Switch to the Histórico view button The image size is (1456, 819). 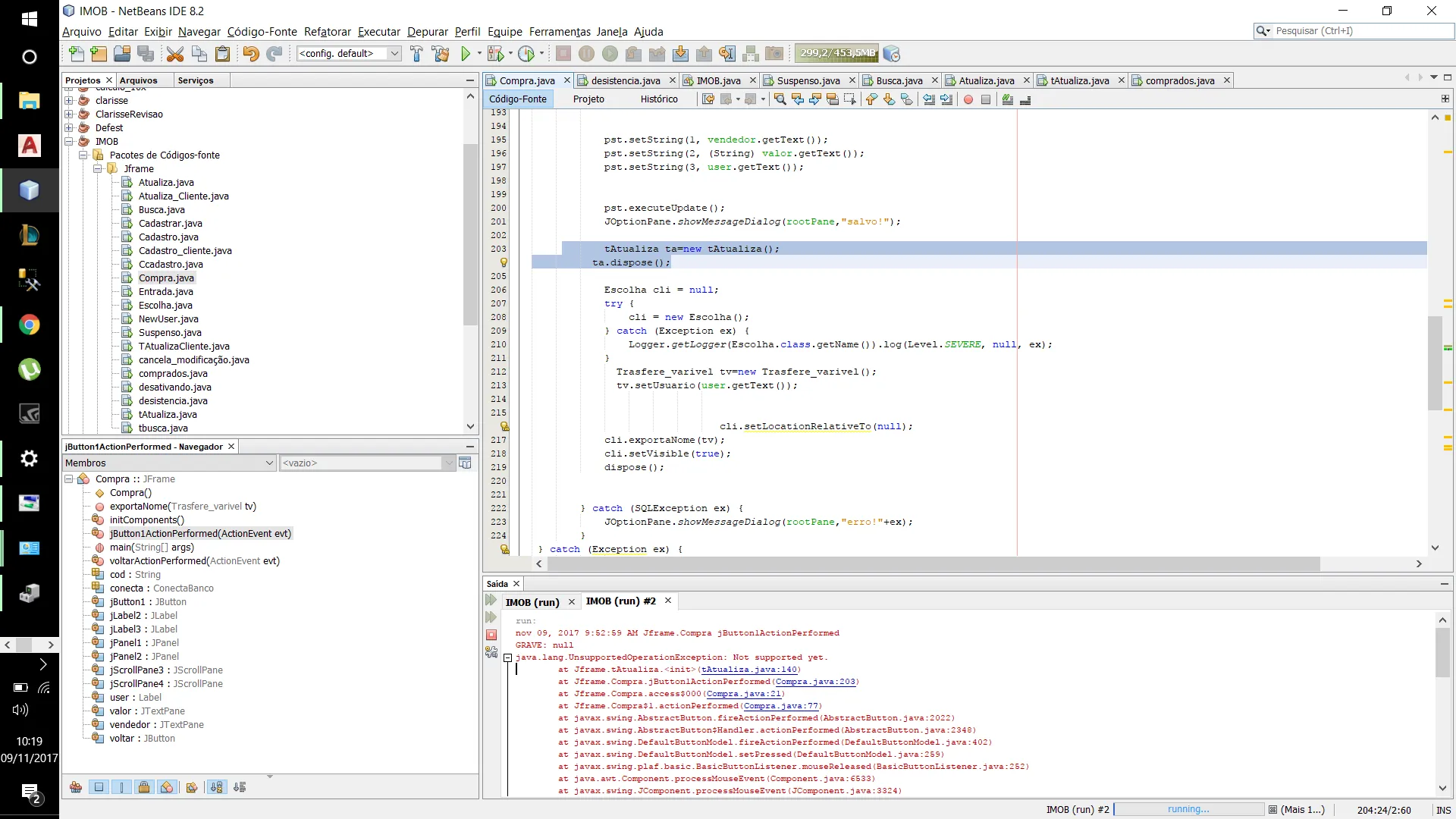658,99
